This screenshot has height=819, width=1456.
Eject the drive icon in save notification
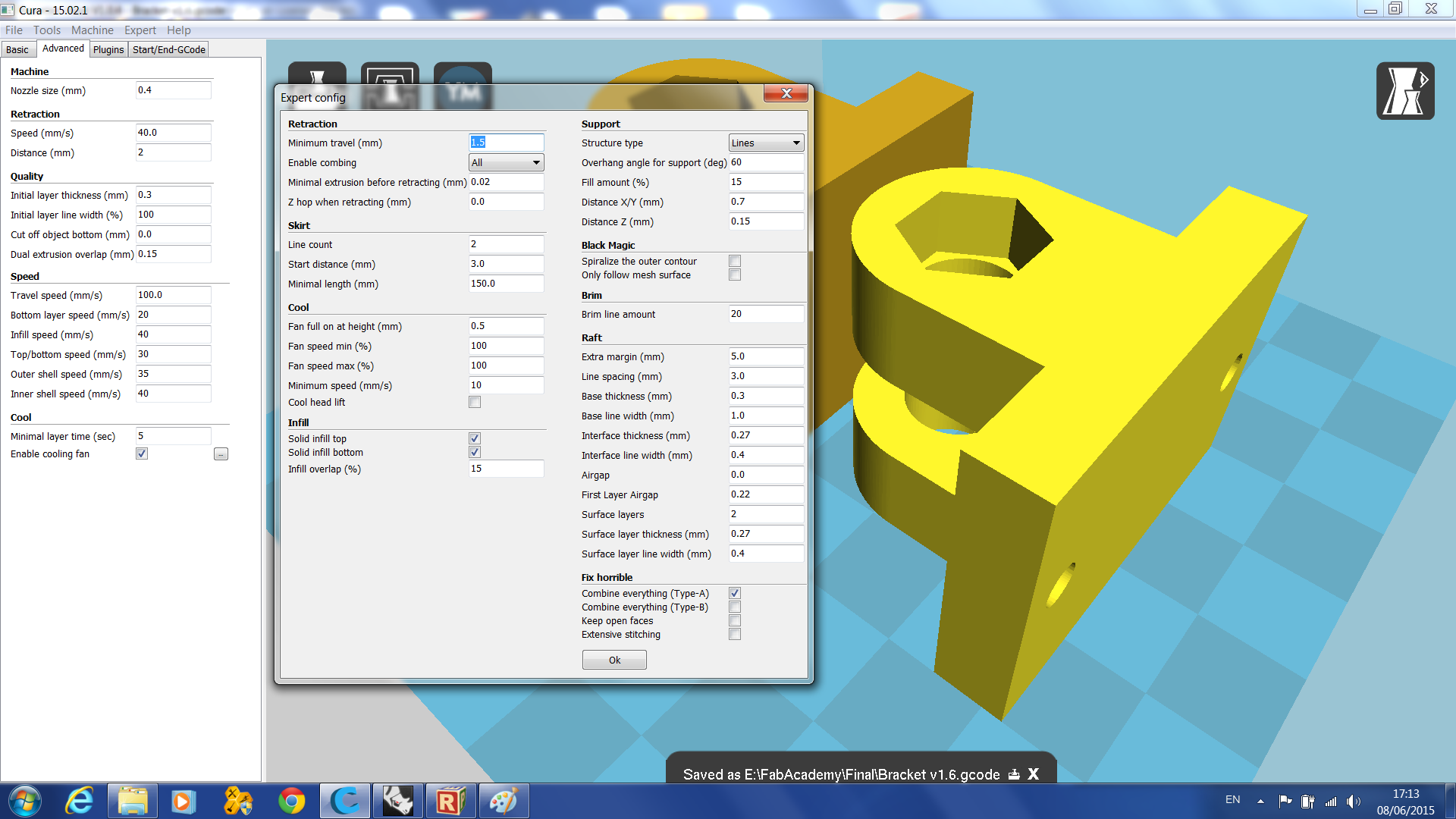(1014, 774)
